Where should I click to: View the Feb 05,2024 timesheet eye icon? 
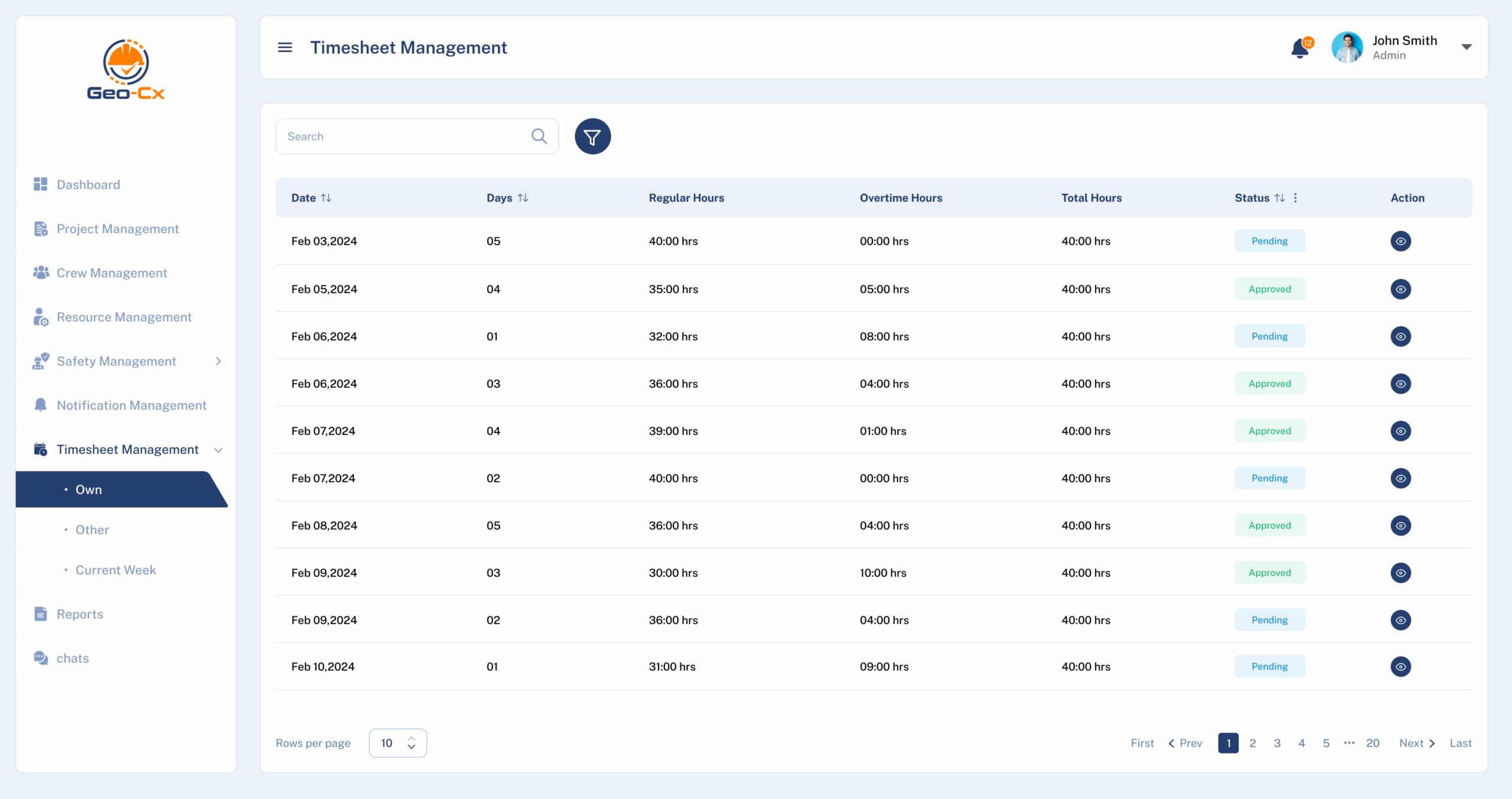pyautogui.click(x=1400, y=289)
